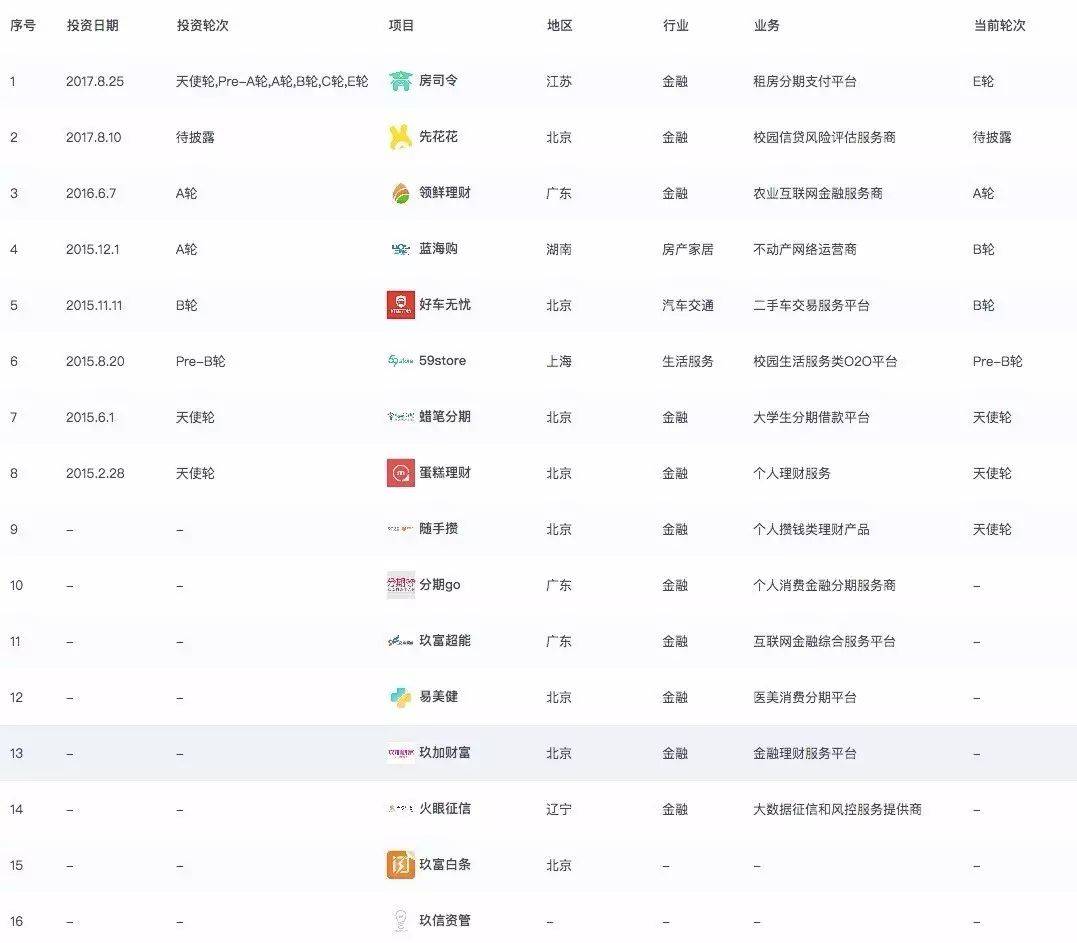Open the 领鲜理财 project link
The width and height of the screenshot is (1077, 943).
tap(445, 193)
